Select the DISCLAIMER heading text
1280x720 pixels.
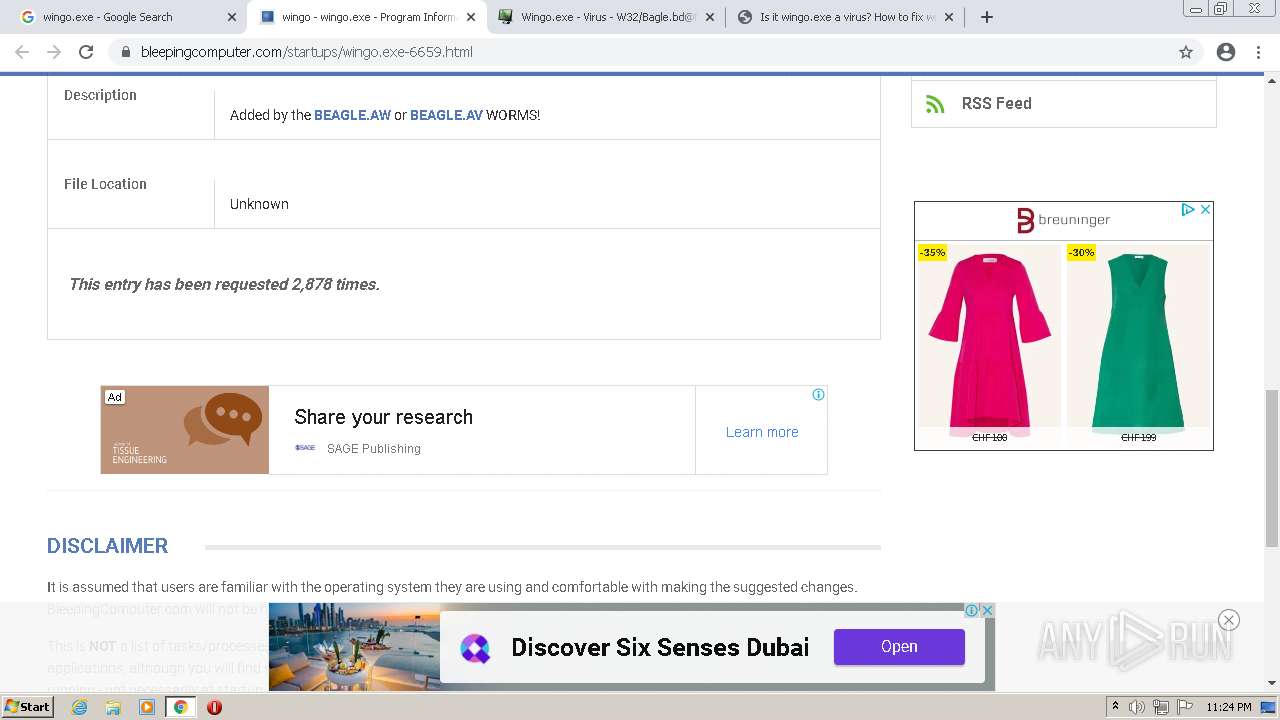(x=107, y=546)
